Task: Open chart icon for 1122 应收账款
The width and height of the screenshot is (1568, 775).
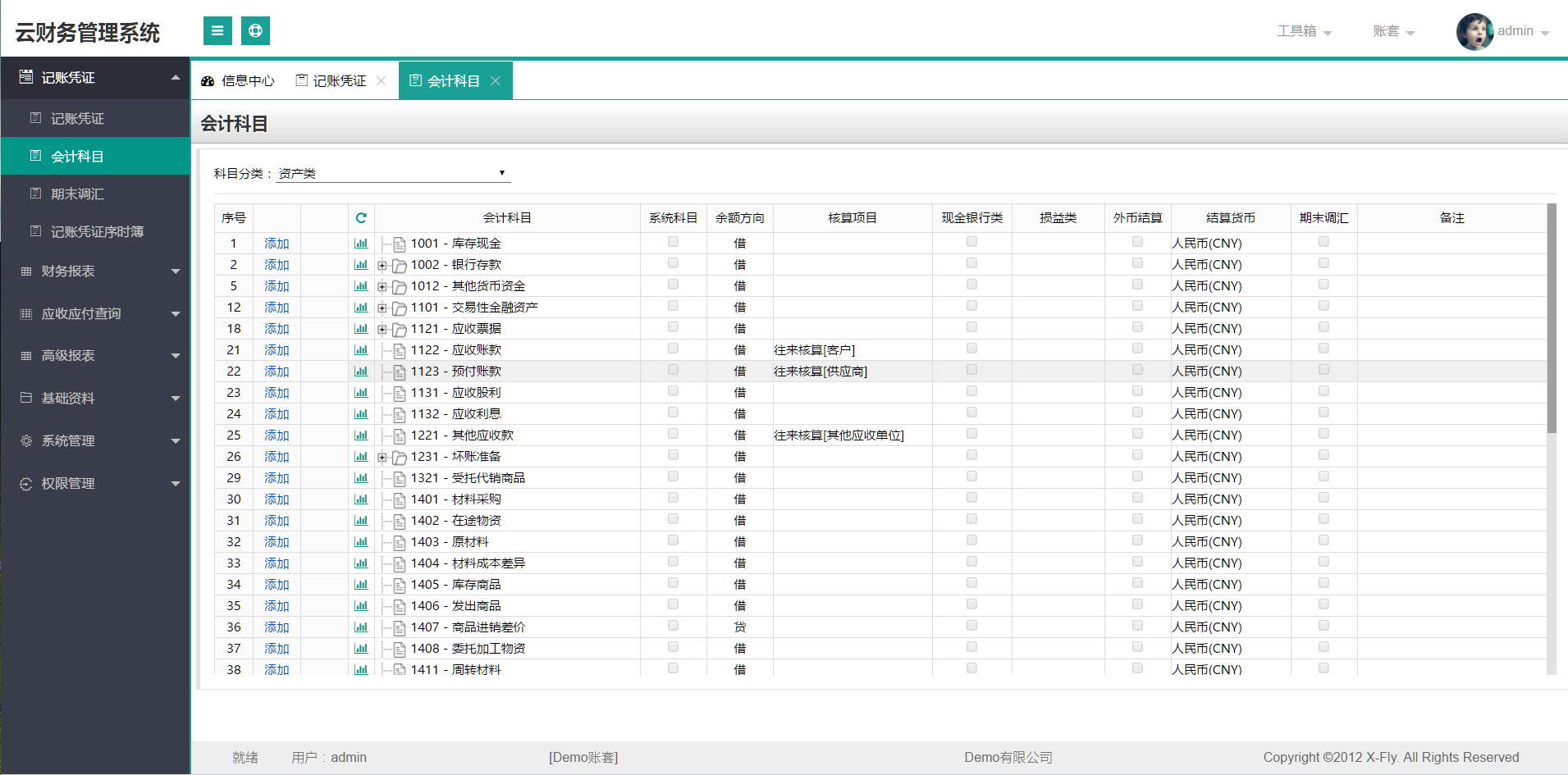Action: (361, 350)
